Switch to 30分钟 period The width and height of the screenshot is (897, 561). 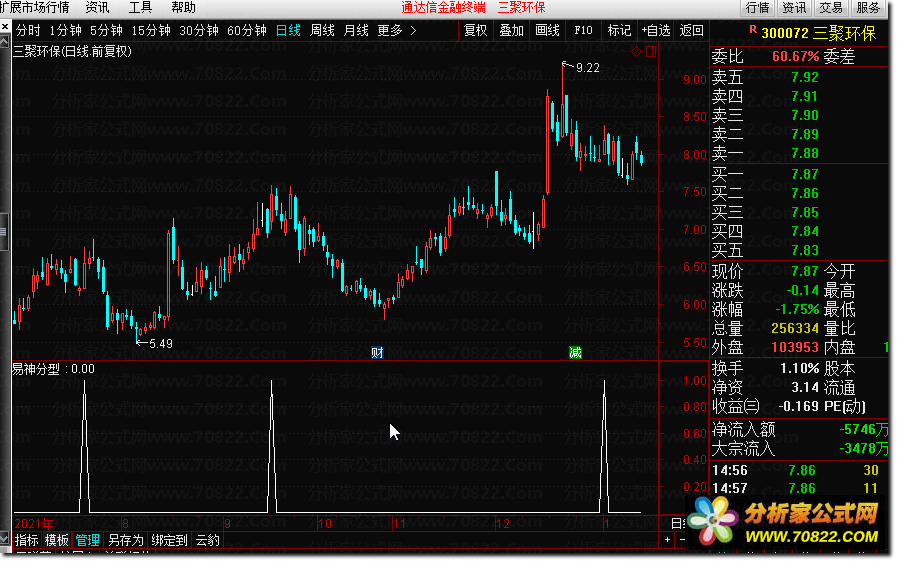199,30
